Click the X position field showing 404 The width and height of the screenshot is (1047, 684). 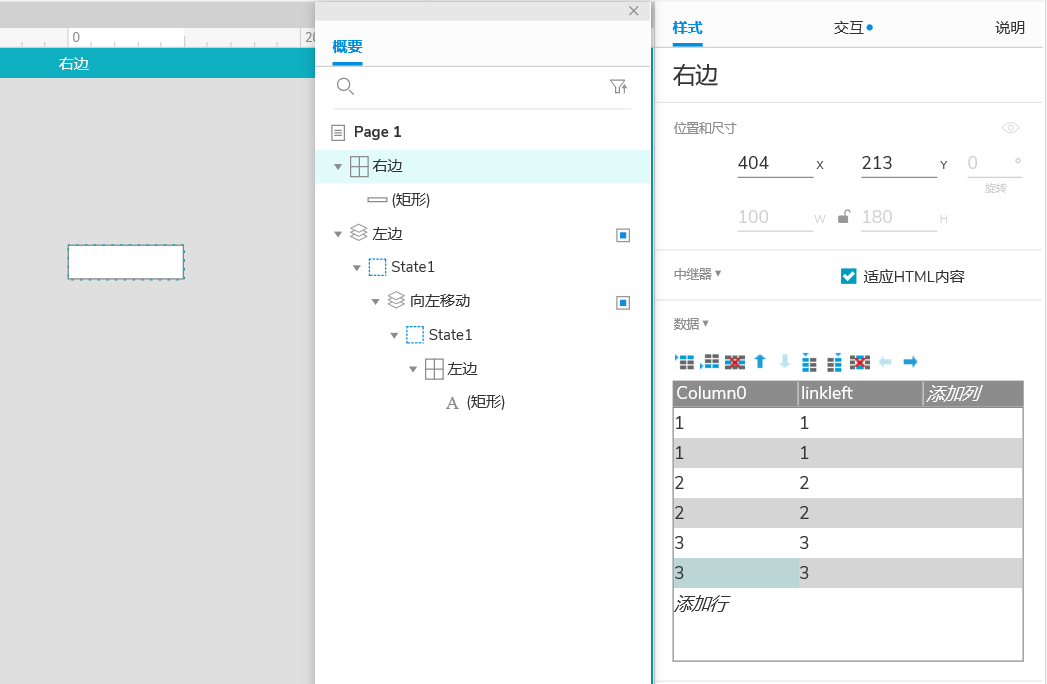click(x=775, y=163)
